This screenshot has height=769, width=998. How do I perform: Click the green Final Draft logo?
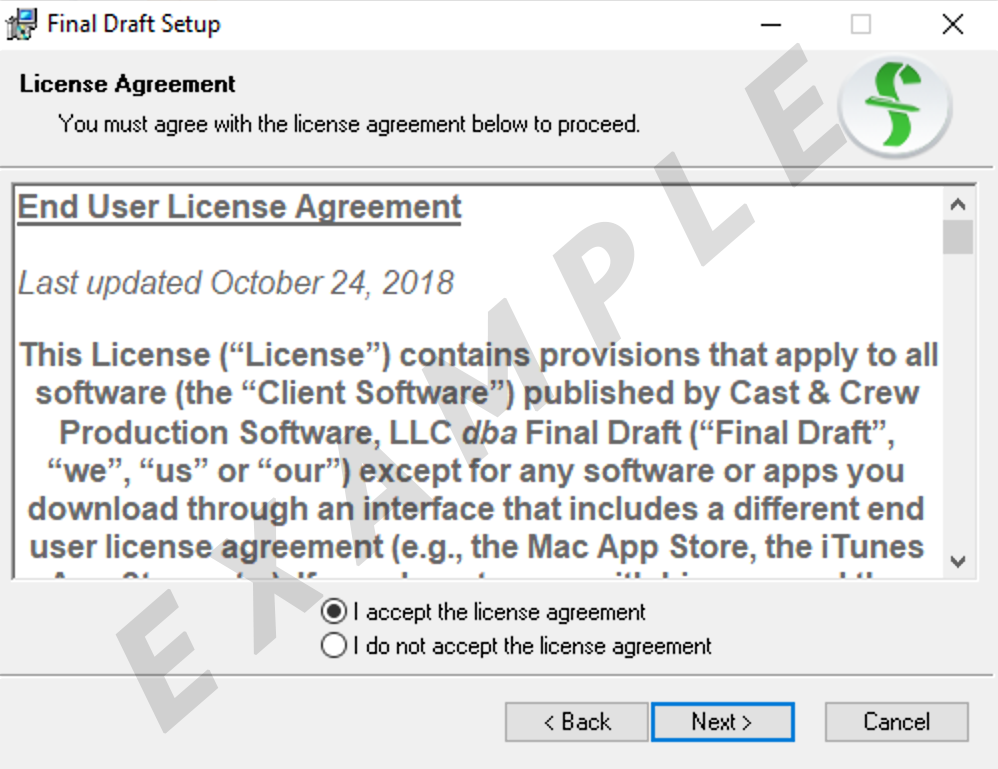[893, 108]
